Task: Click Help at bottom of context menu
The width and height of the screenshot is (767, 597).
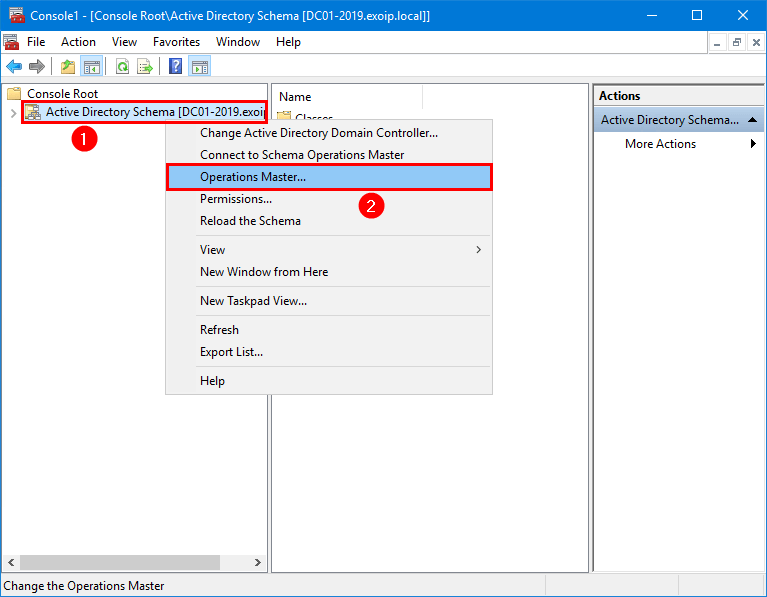Action: [x=329, y=381]
